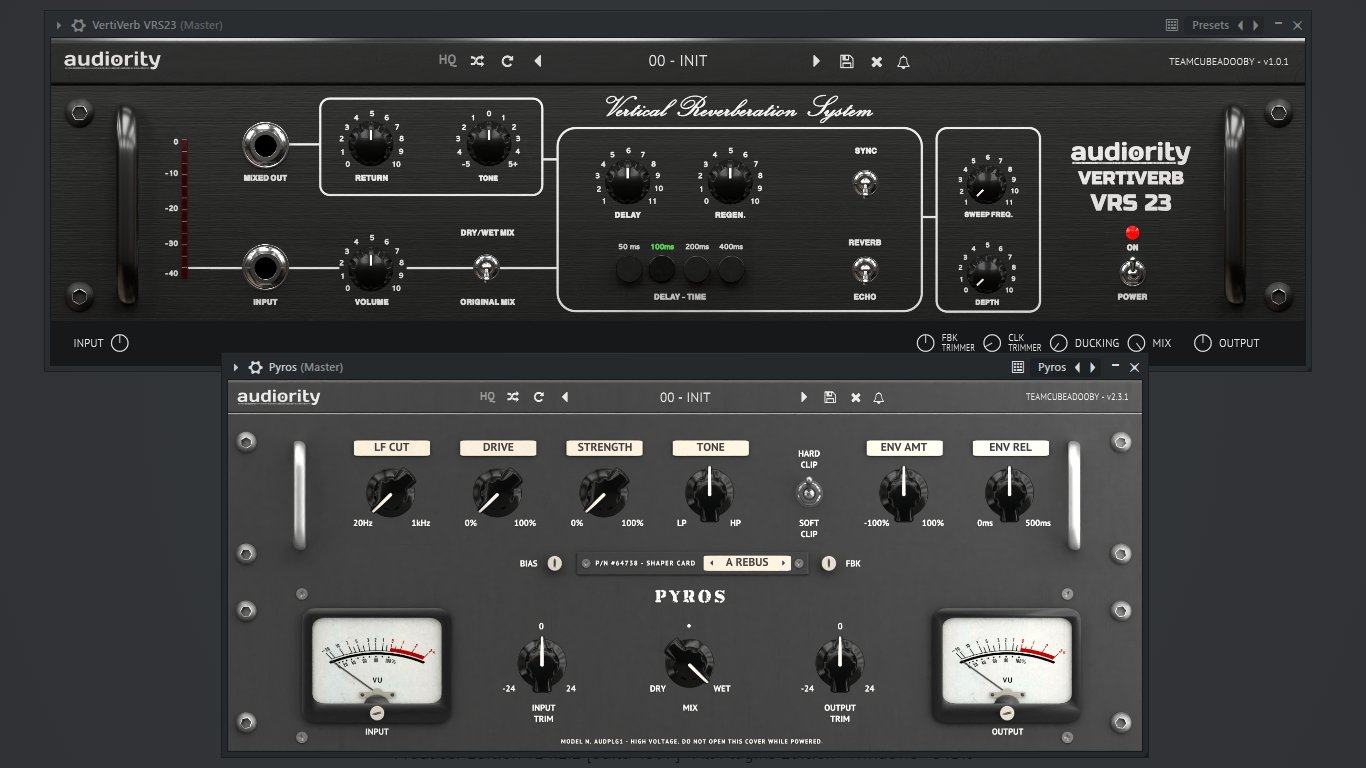1366x768 pixels.
Task: Switch the Hard Clip/Soft Clip toggle
Action: [x=808, y=491]
